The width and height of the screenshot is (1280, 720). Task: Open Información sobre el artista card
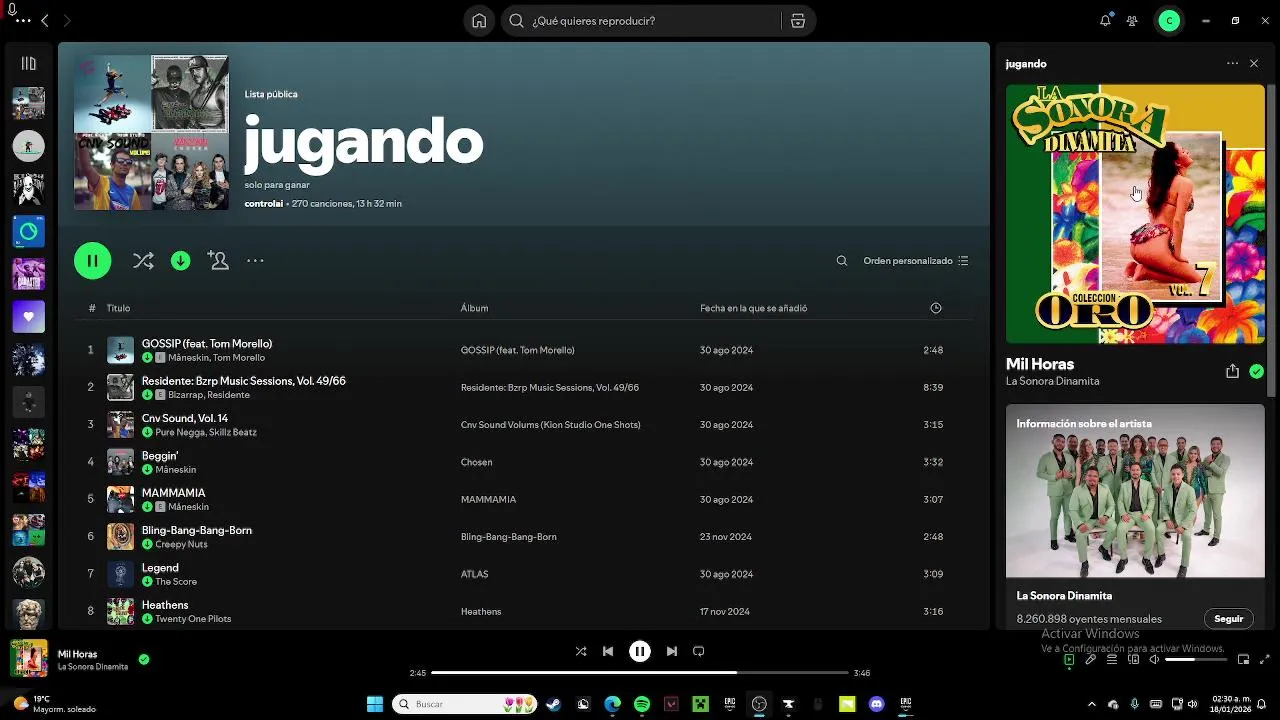click(x=1135, y=517)
